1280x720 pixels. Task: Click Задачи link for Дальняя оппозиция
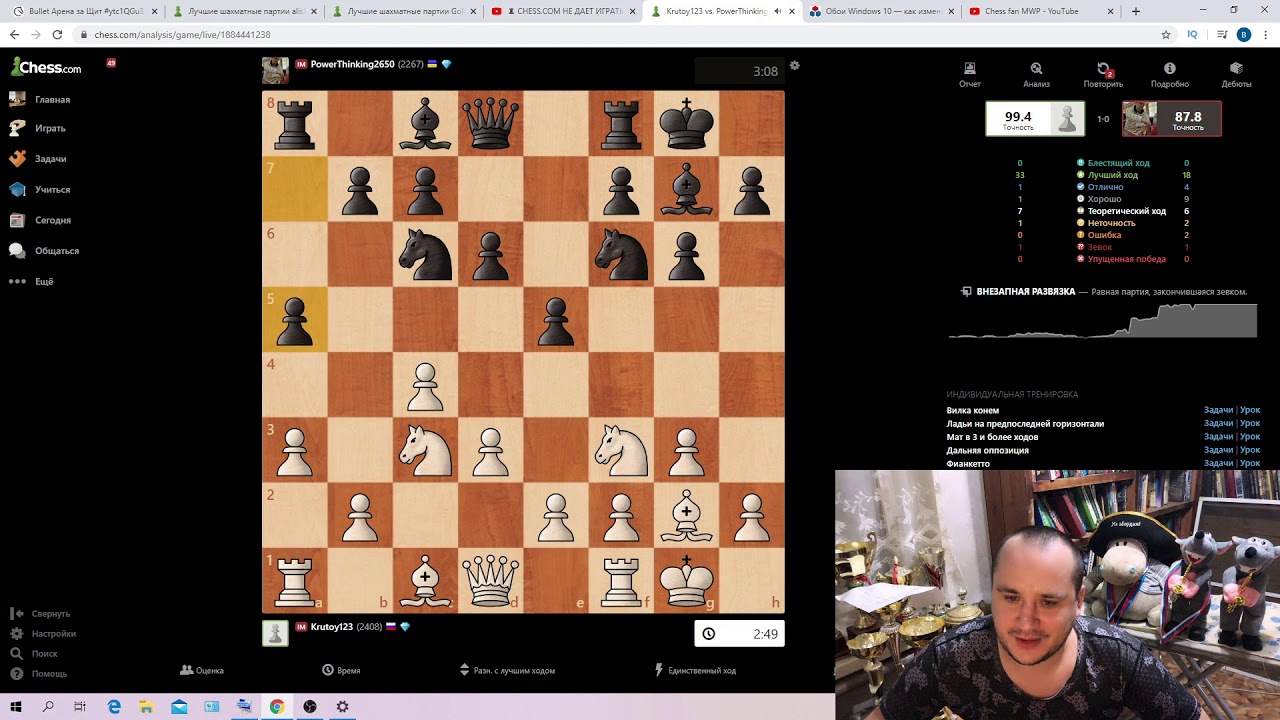tap(1218, 450)
